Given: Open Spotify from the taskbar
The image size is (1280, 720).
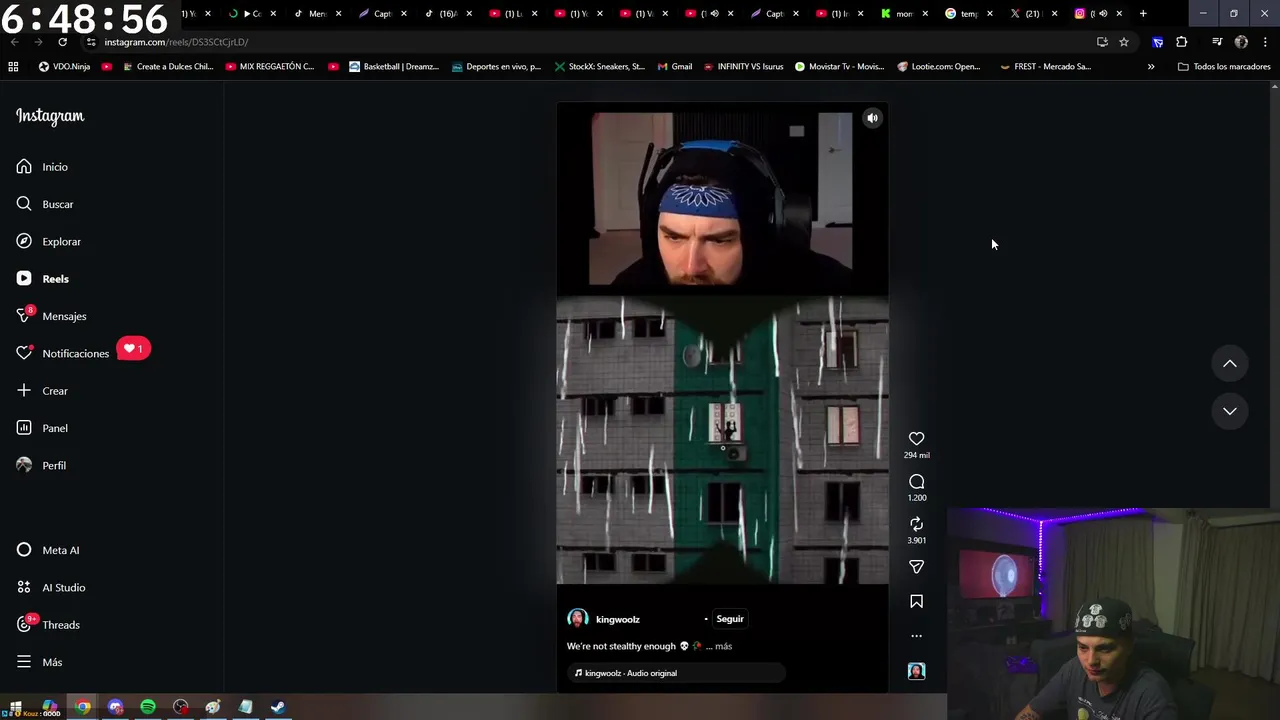Looking at the screenshot, I should point(148,708).
